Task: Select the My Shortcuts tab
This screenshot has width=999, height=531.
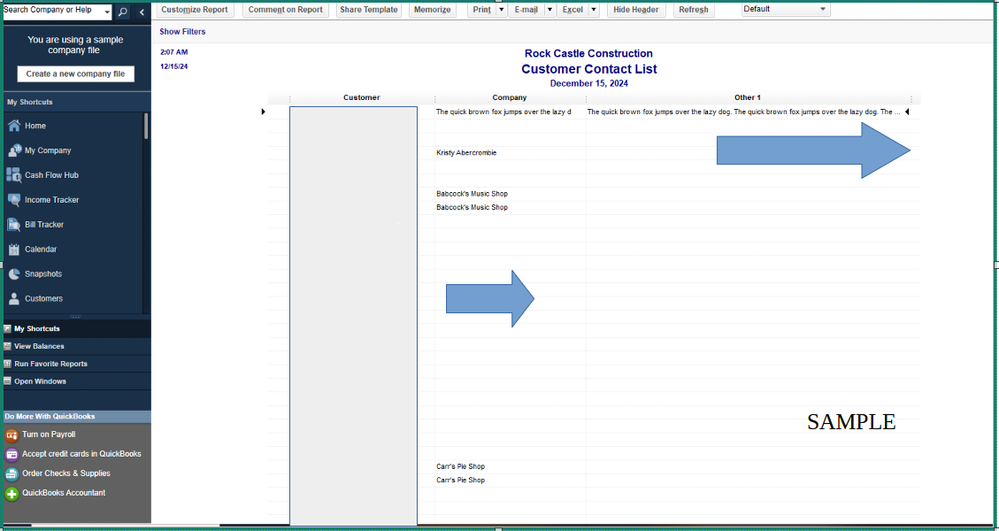Action: point(76,329)
